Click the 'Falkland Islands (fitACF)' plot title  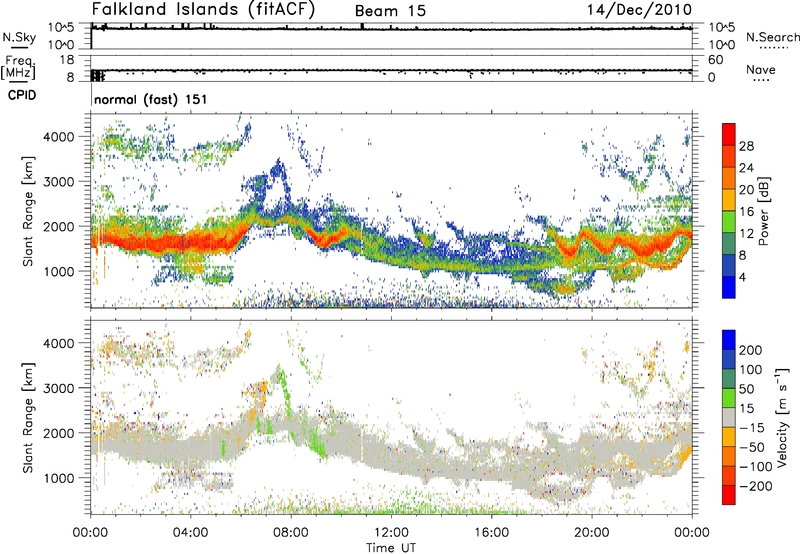203,10
